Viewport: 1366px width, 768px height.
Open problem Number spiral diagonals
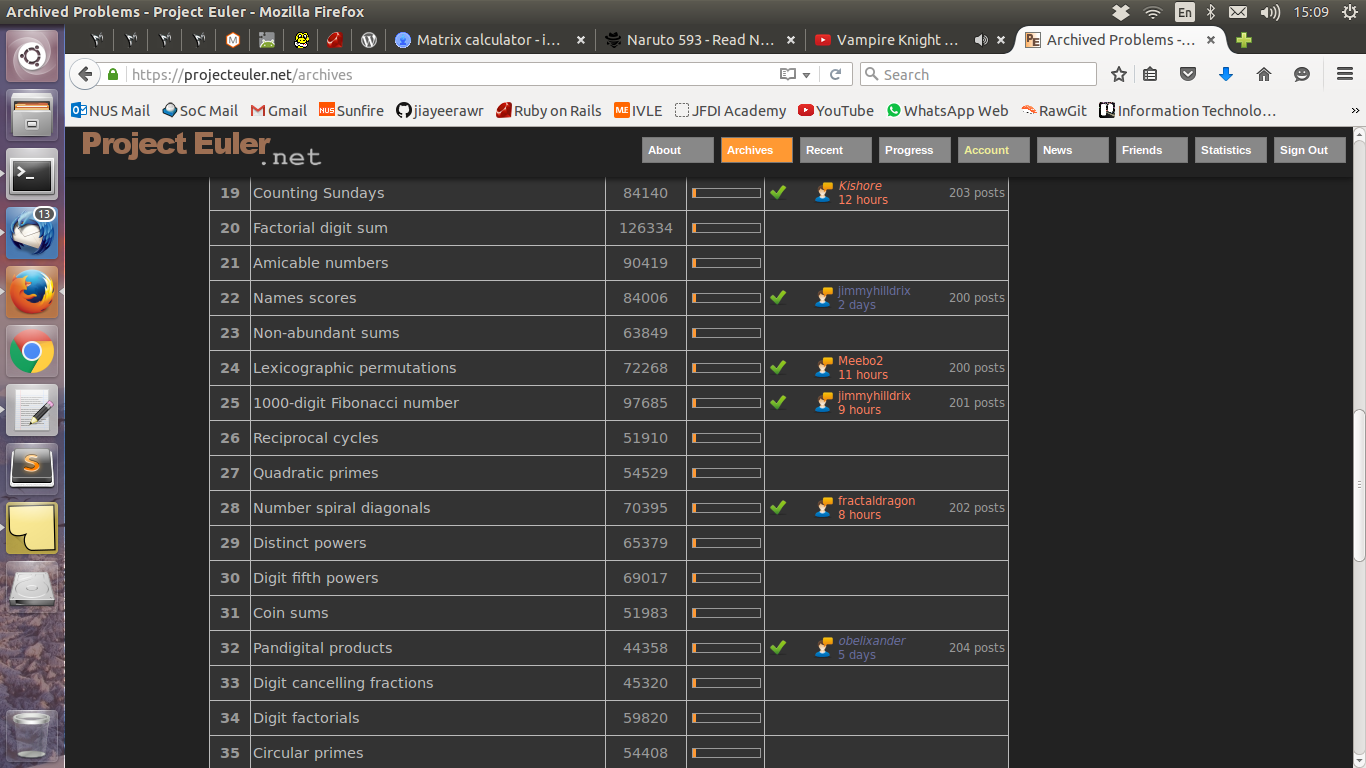pyautogui.click(x=341, y=508)
